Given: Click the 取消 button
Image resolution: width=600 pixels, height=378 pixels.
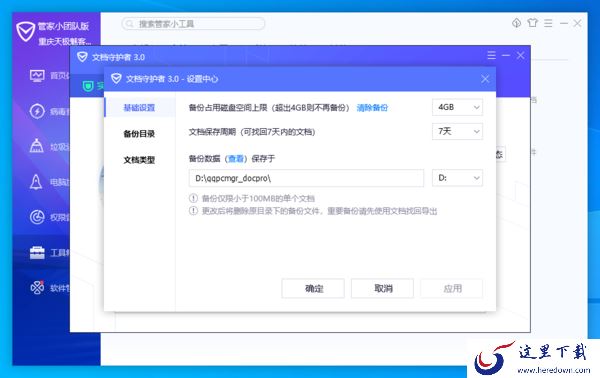Looking at the screenshot, I should pos(382,288).
